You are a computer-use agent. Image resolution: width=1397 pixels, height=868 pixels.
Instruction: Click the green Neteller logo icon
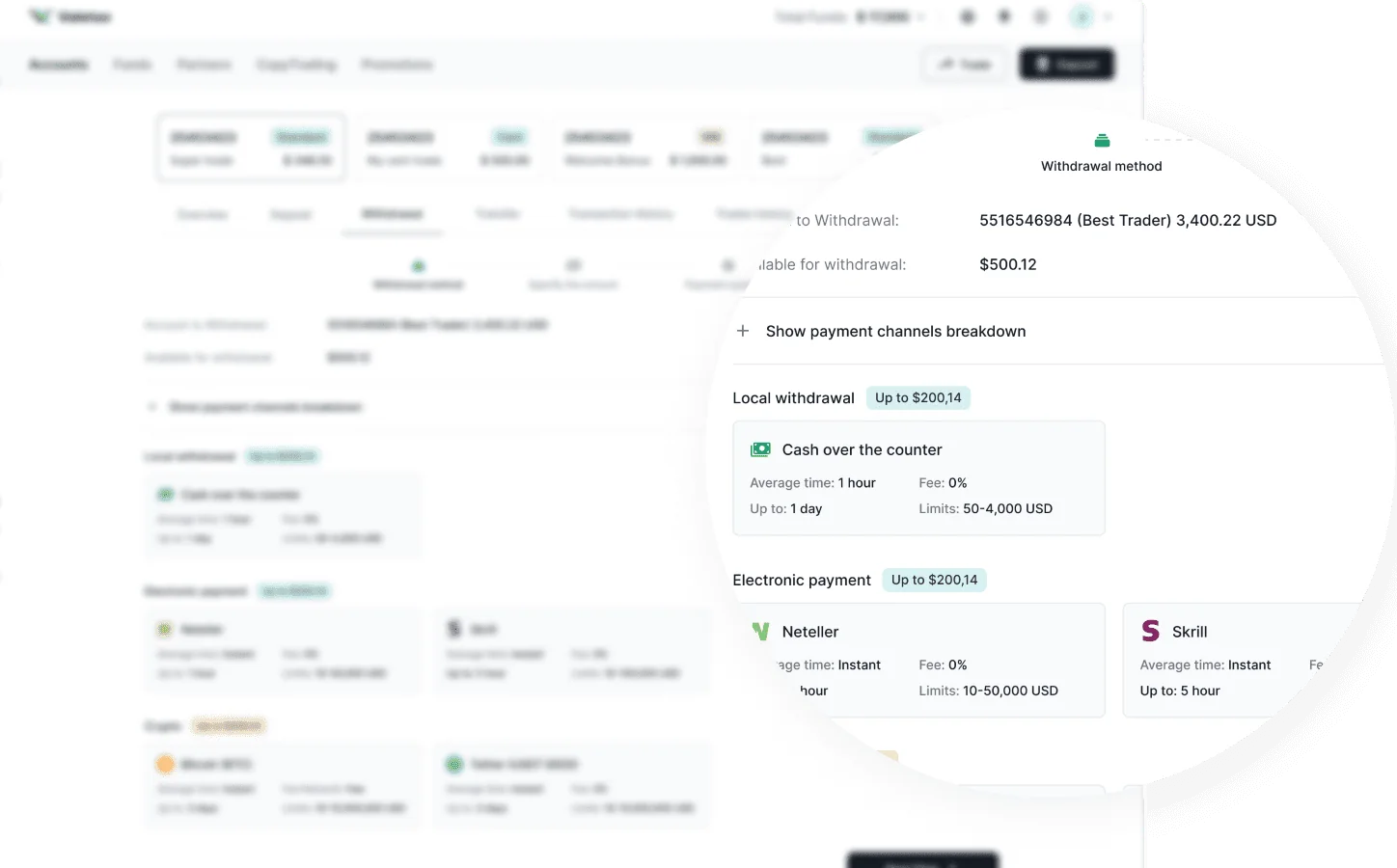pyautogui.click(x=760, y=632)
